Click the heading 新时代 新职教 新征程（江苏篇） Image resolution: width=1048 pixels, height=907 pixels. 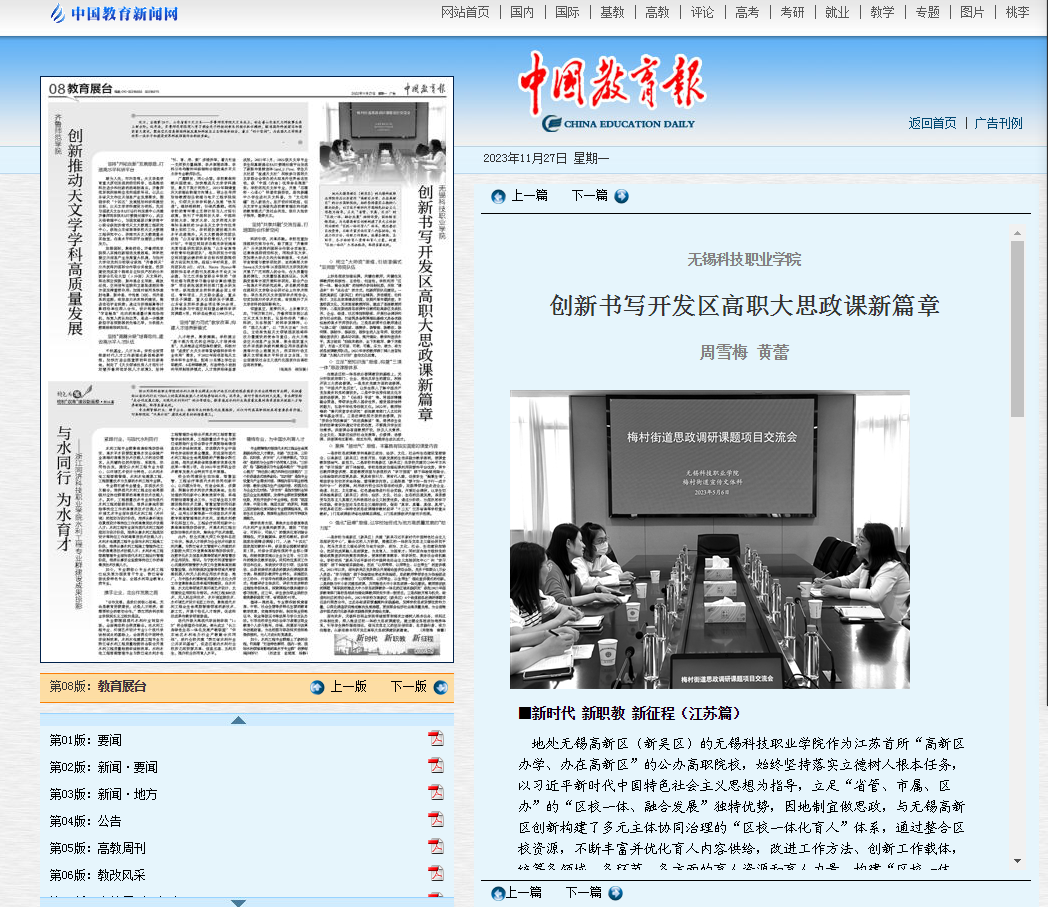[x=630, y=713]
